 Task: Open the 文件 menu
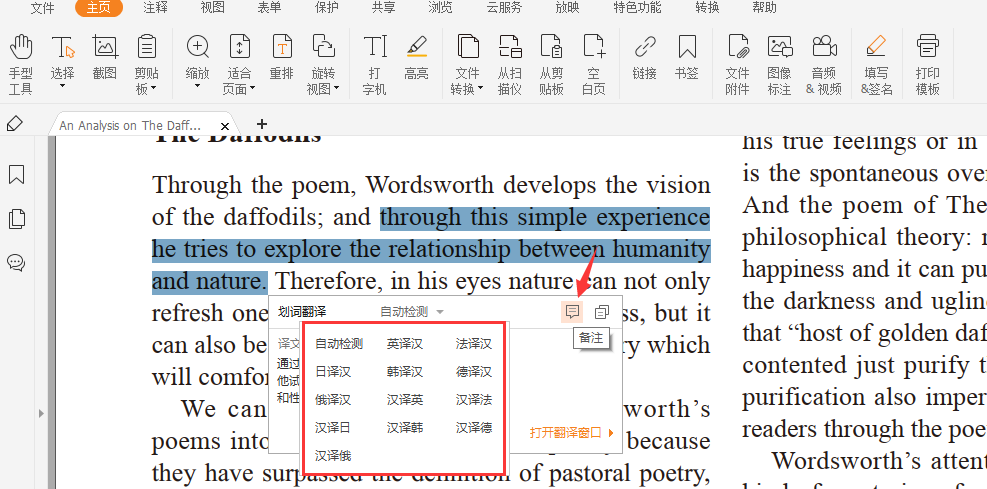(x=42, y=8)
